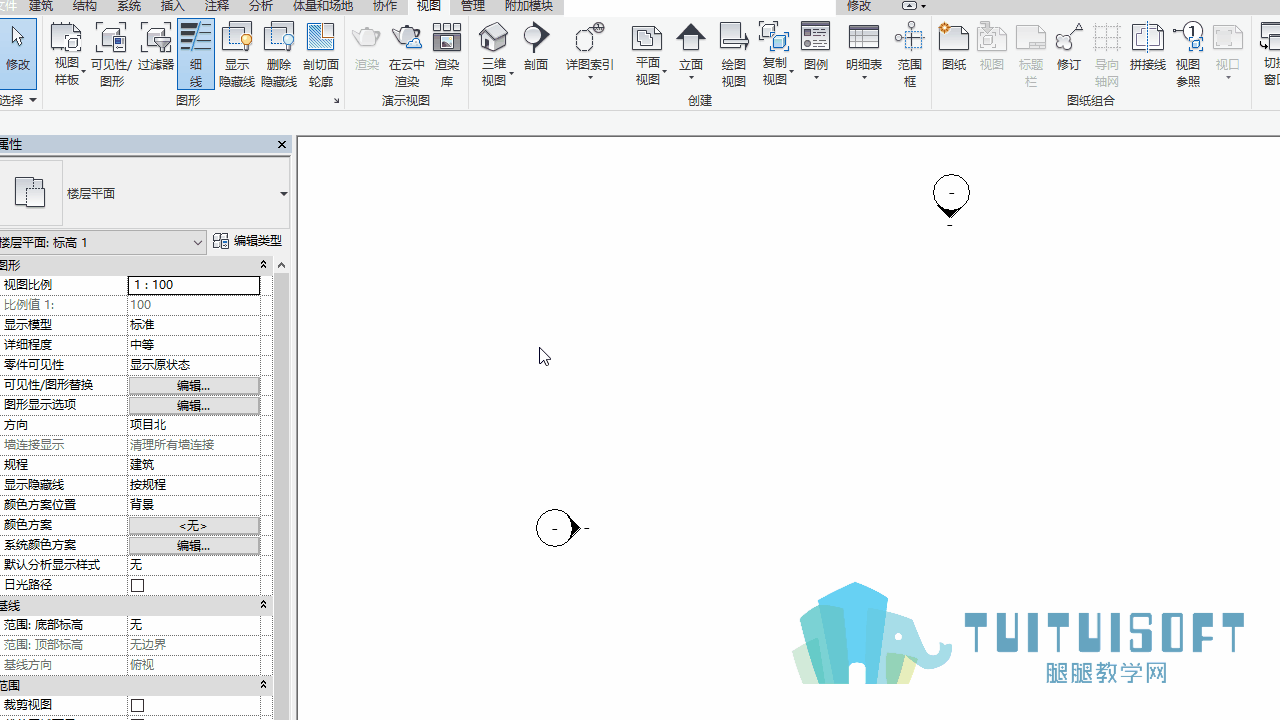Toggle the 日光路径 sun path checkbox
The height and width of the screenshot is (720, 1280).
[x=138, y=585]
